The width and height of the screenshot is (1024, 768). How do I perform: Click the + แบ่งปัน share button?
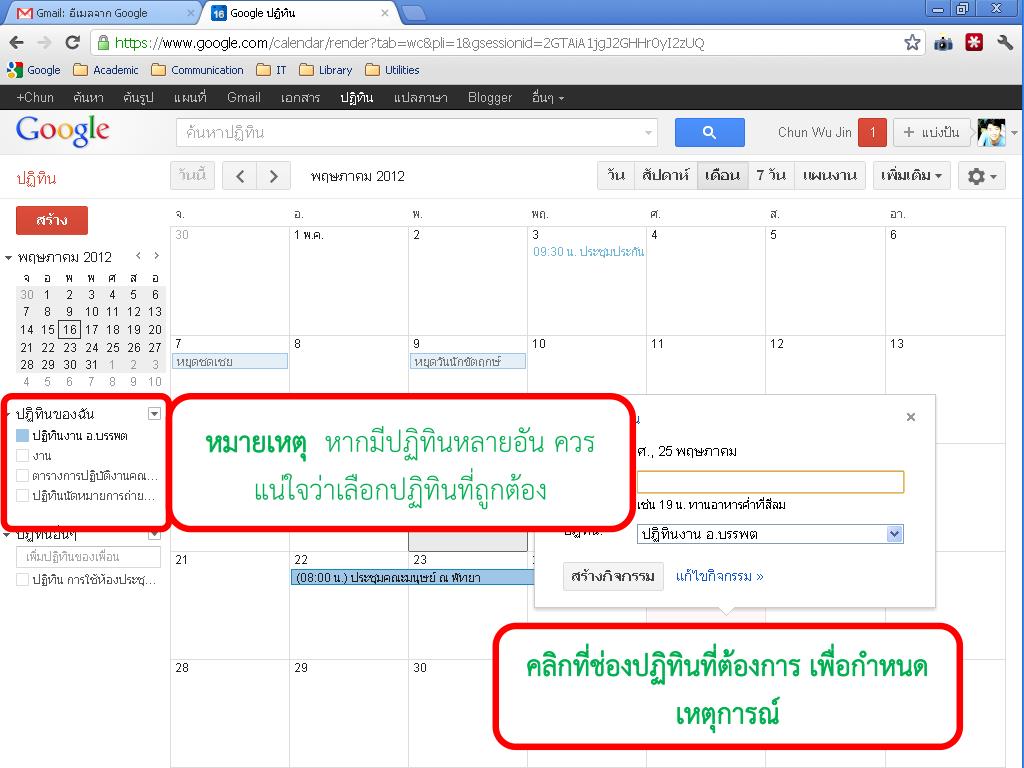pyautogui.click(x=931, y=133)
